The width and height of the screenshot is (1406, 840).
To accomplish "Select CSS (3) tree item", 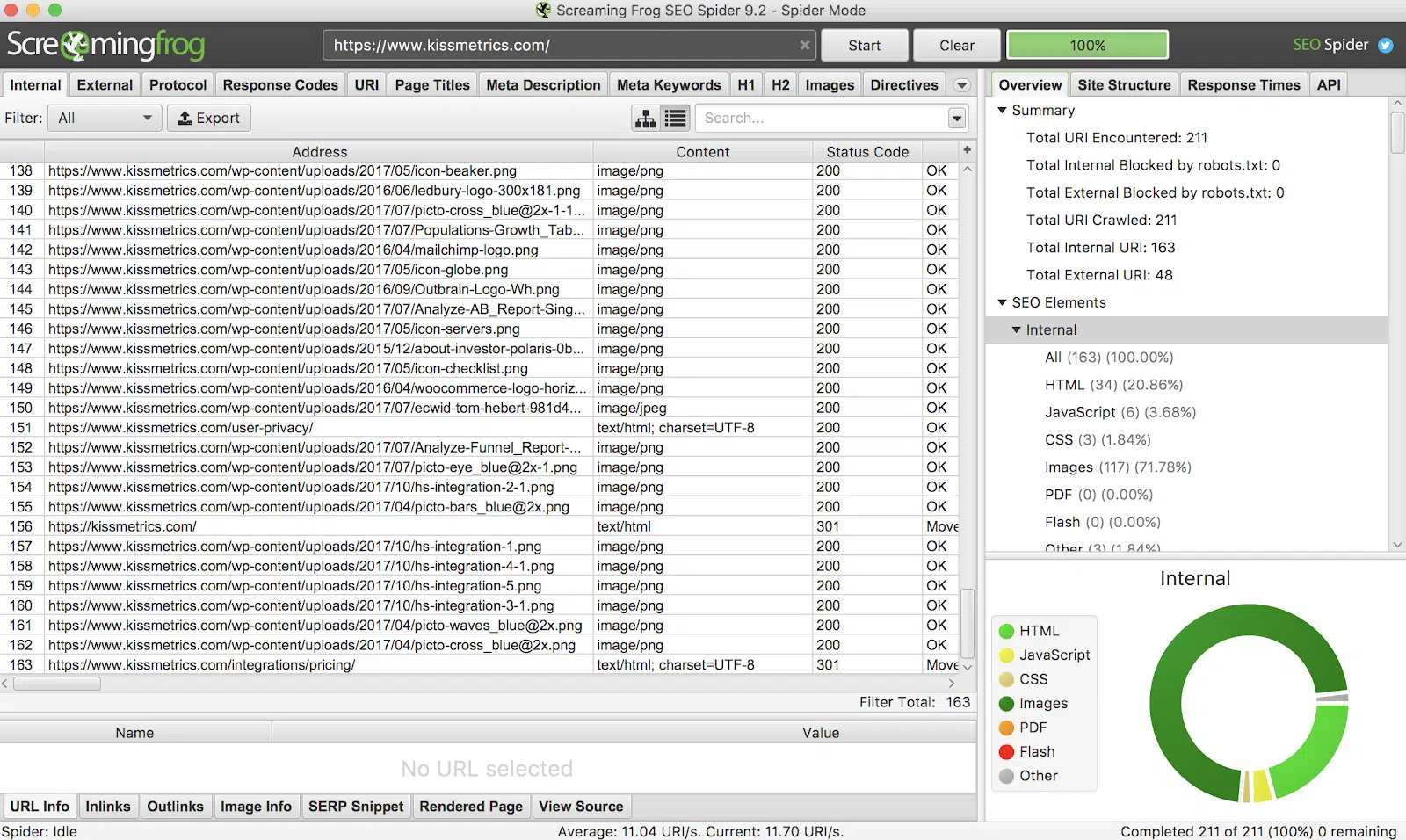I will tap(1098, 439).
